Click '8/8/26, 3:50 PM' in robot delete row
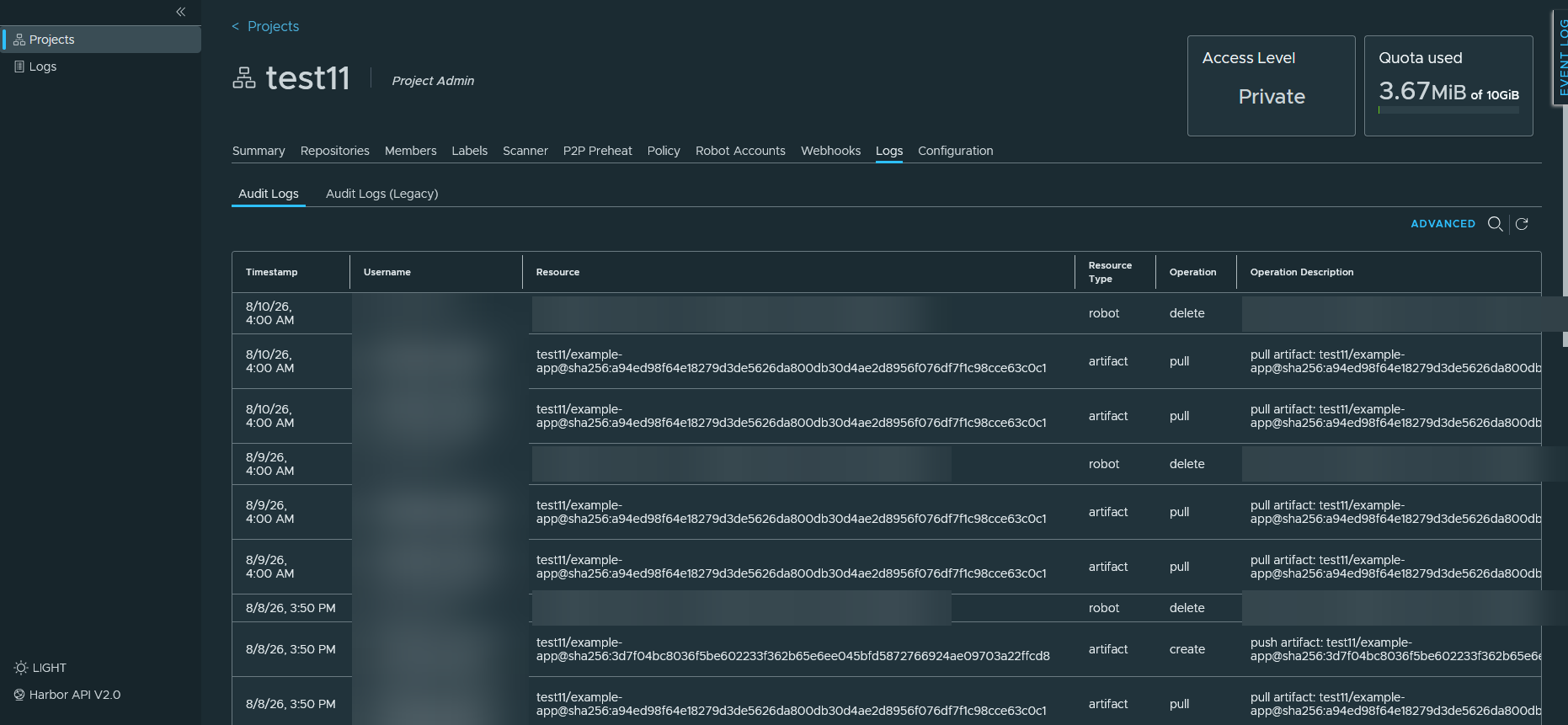This screenshot has height=725, width=1568. 291,608
